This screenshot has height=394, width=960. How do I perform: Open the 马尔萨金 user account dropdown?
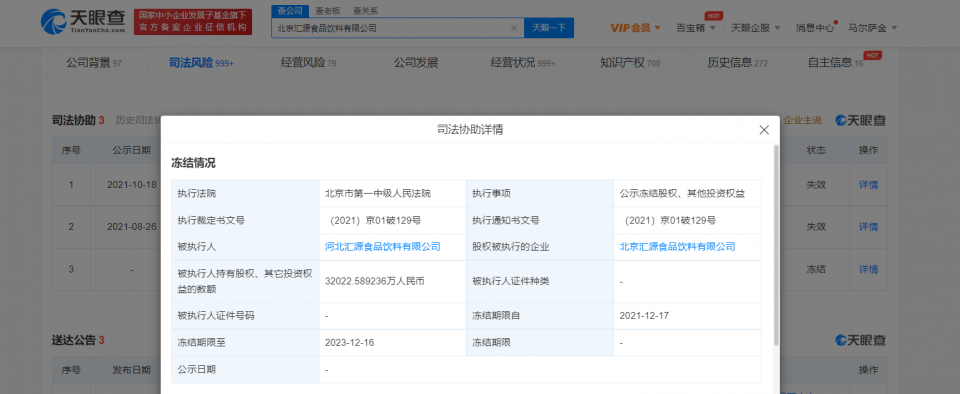pos(872,28)
